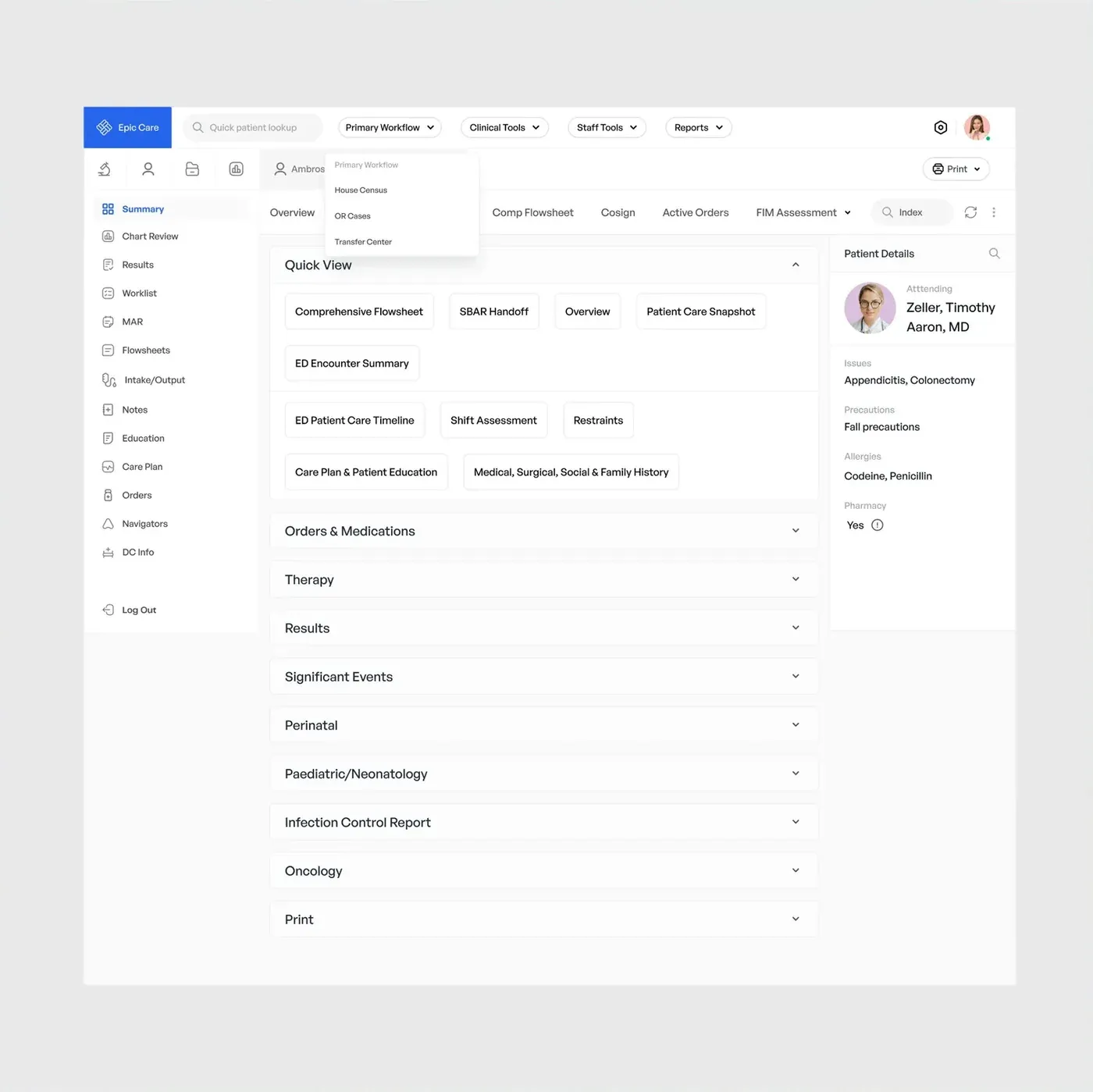Click the Patient Details search icon
This screenshot has height=1092, width=1093.
(x=994, y=254)
